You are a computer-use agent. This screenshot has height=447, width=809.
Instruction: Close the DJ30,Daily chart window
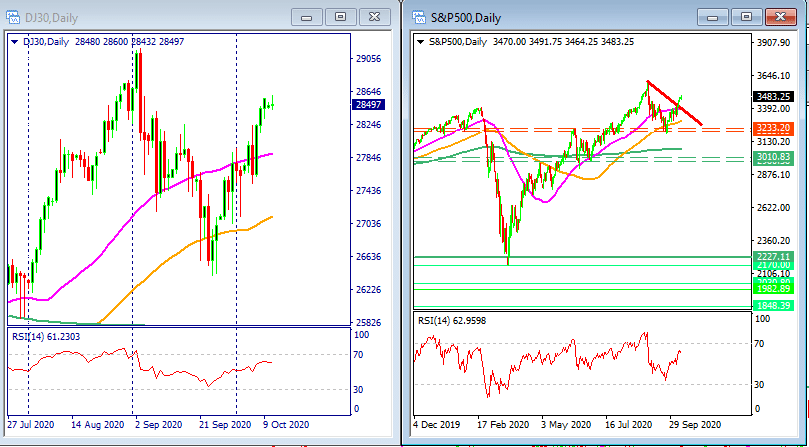click(374, 17)
